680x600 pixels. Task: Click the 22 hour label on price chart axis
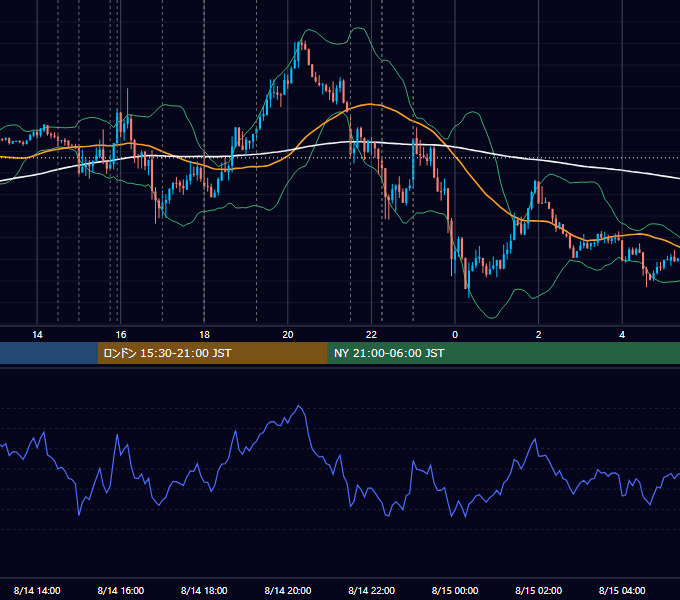tap(371, 335)
